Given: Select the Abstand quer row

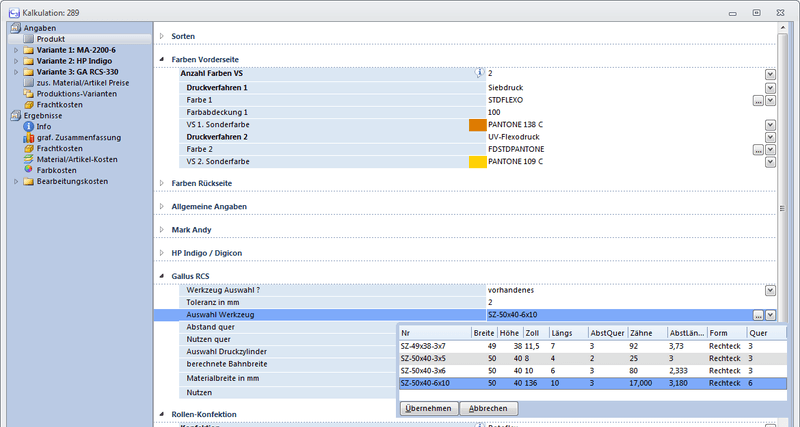Looking at the screenshot, I should click(289, 327).
